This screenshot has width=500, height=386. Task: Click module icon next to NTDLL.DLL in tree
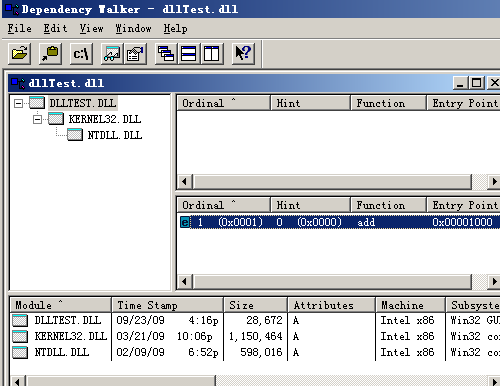point(75,135)
